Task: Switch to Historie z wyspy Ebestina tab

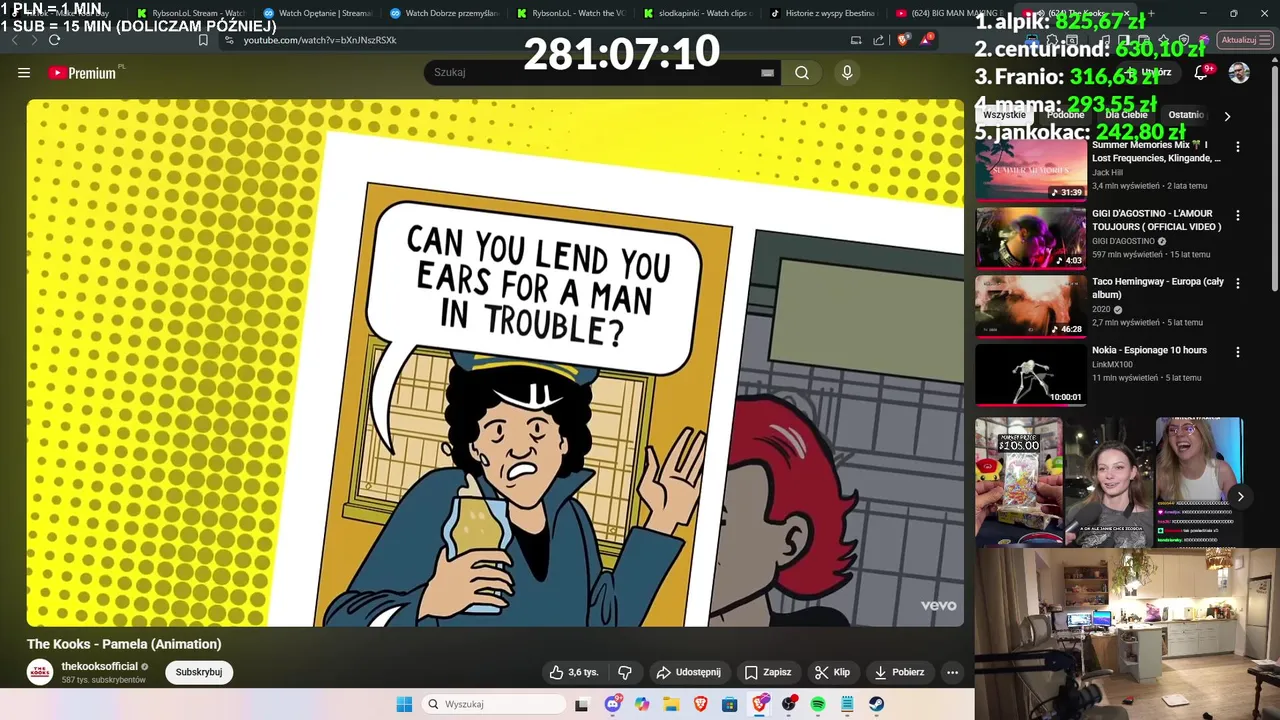Action: point(822,13)
